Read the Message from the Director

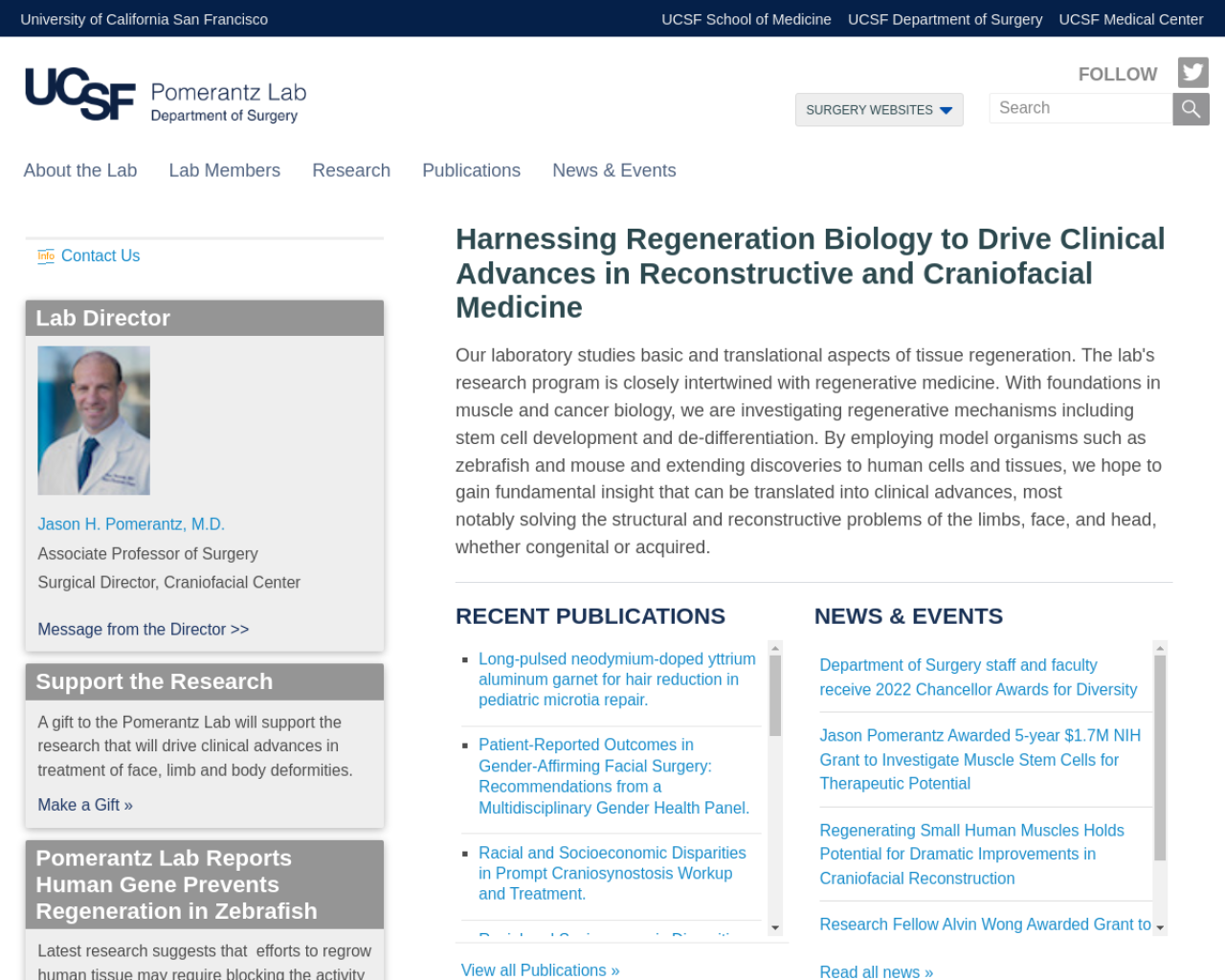tap(144, 629)
